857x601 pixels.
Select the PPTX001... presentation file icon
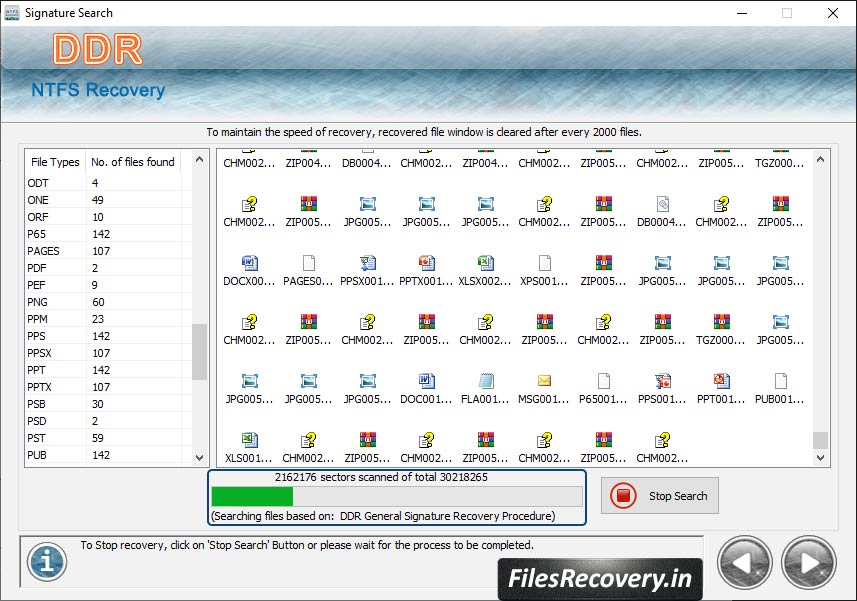pos(426,263)
